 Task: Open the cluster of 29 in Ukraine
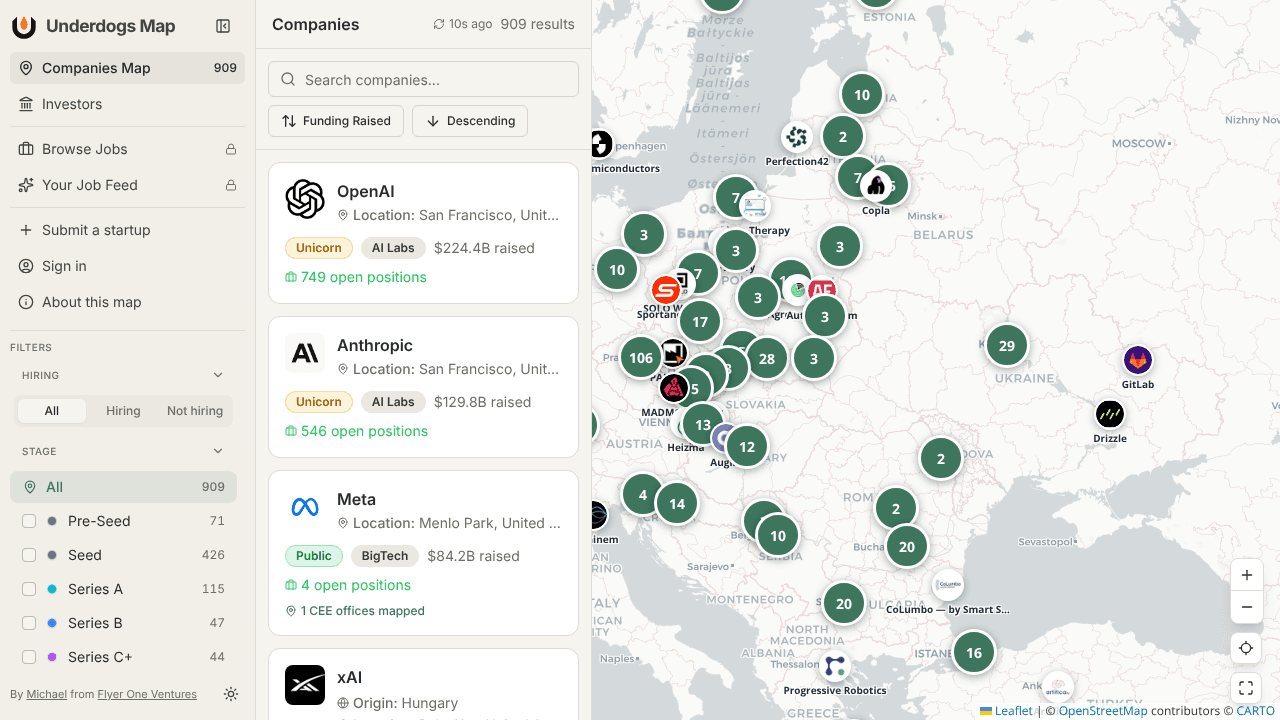(1007, 346)
